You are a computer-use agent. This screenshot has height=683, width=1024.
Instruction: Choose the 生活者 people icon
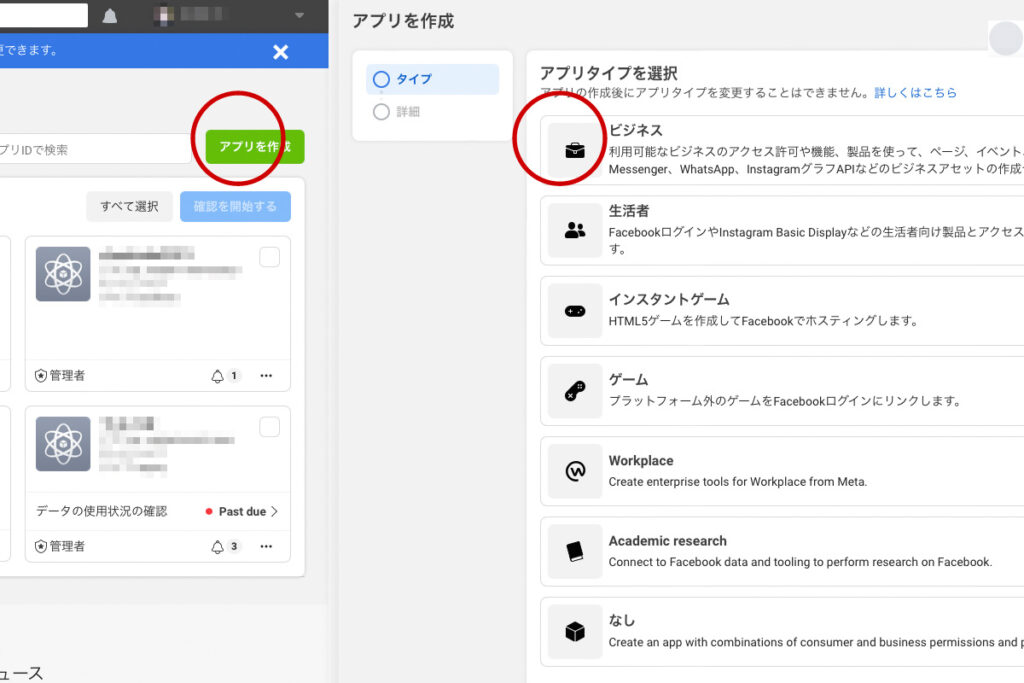(x=575, y=230)
